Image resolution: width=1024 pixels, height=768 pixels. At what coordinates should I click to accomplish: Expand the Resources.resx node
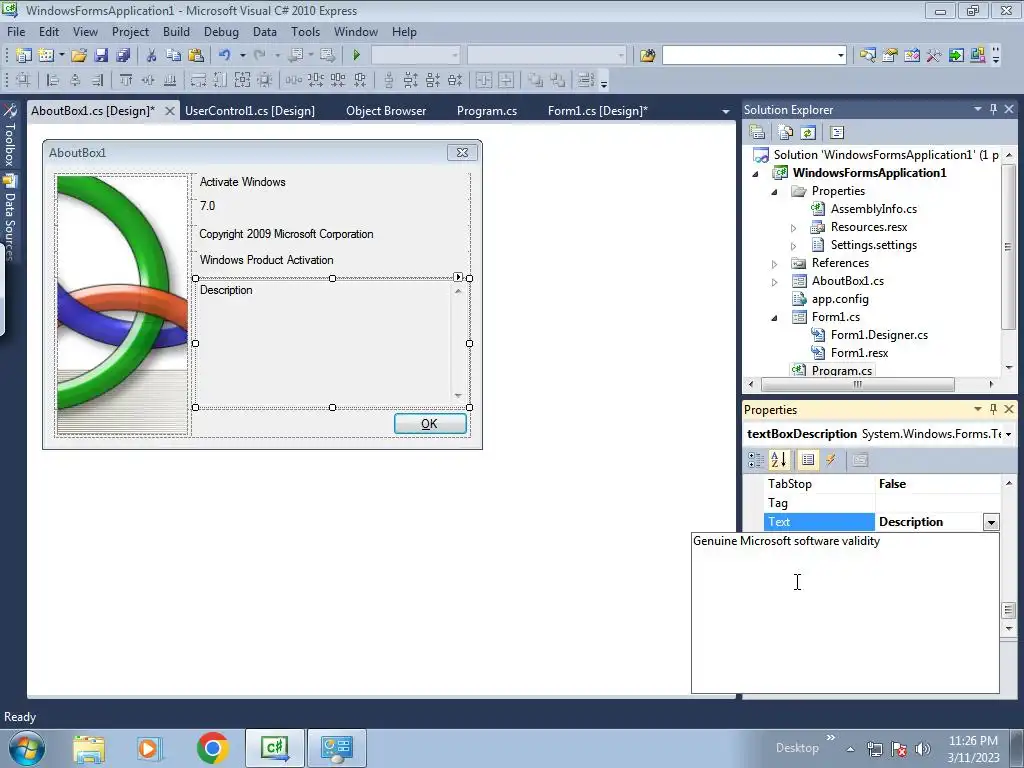[x=793, y=228]
